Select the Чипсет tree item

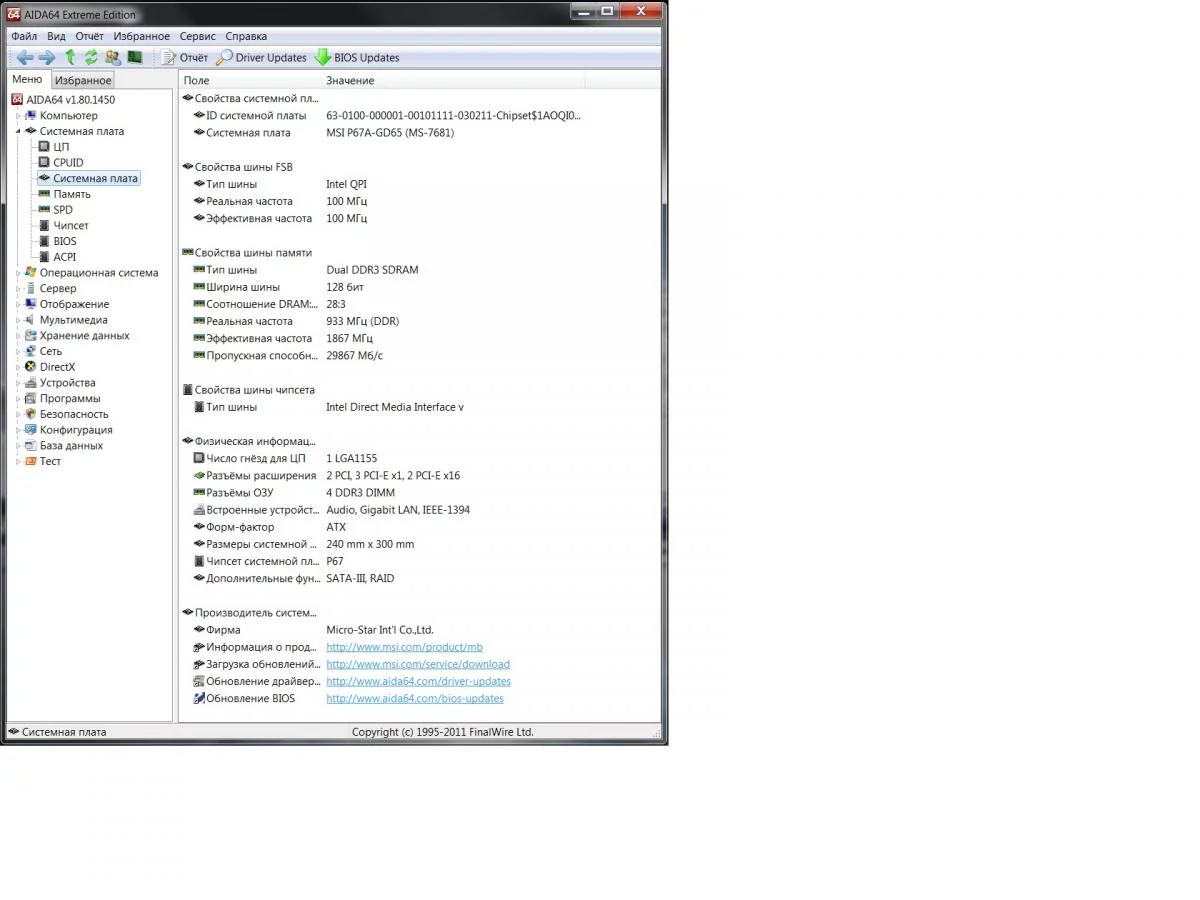pyautogui.click(x=71, y=226)
